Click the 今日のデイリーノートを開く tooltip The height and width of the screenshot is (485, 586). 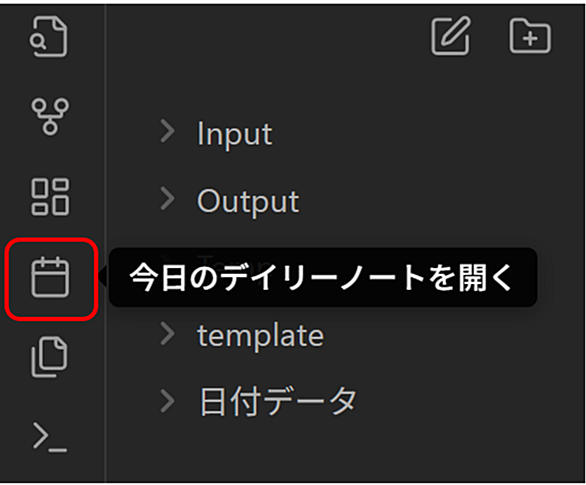(x=323, y=277)
